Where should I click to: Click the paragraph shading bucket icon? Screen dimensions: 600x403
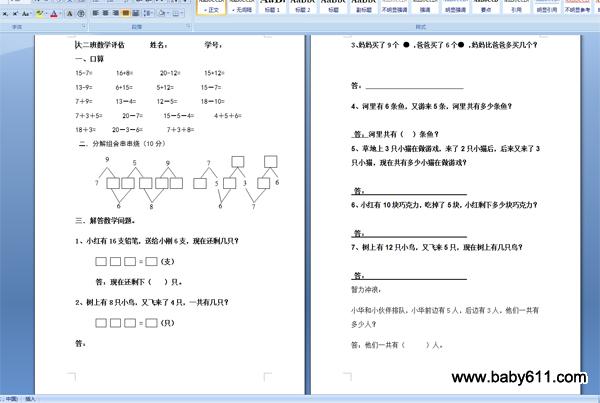(161, 13)
